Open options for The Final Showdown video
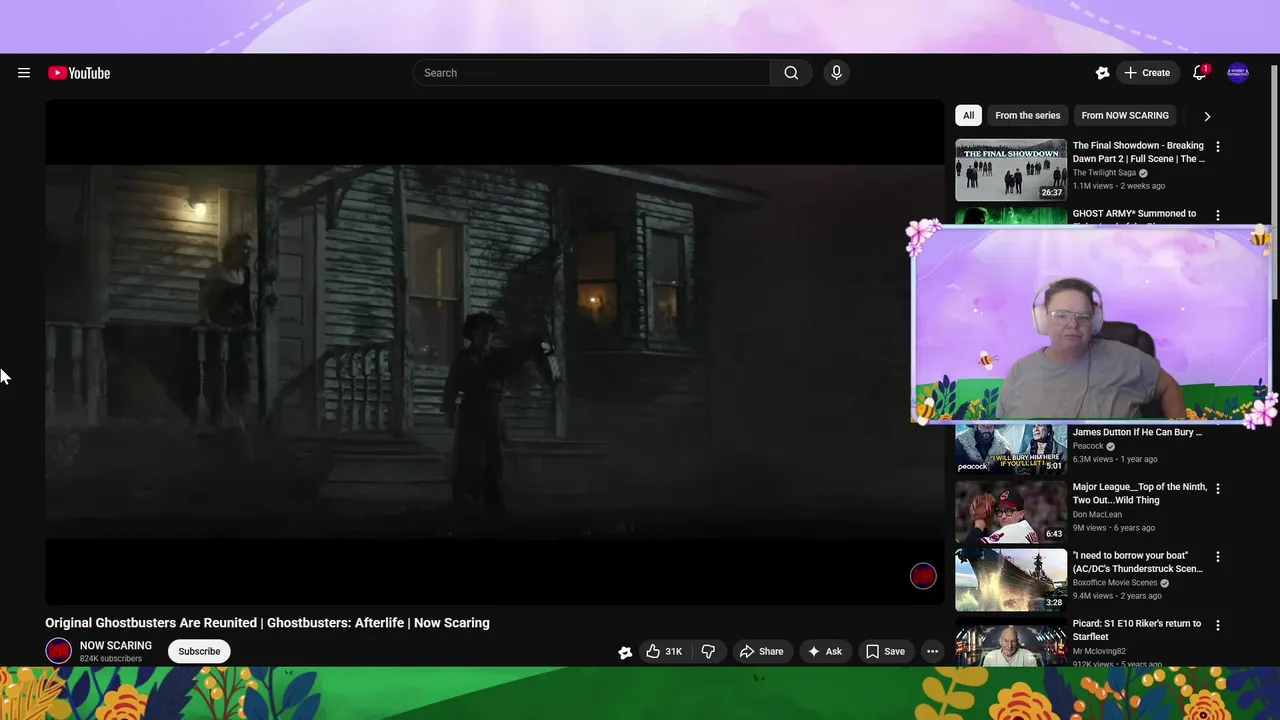Viewport: 1280px width, 720px height. tap(1217, 147)
